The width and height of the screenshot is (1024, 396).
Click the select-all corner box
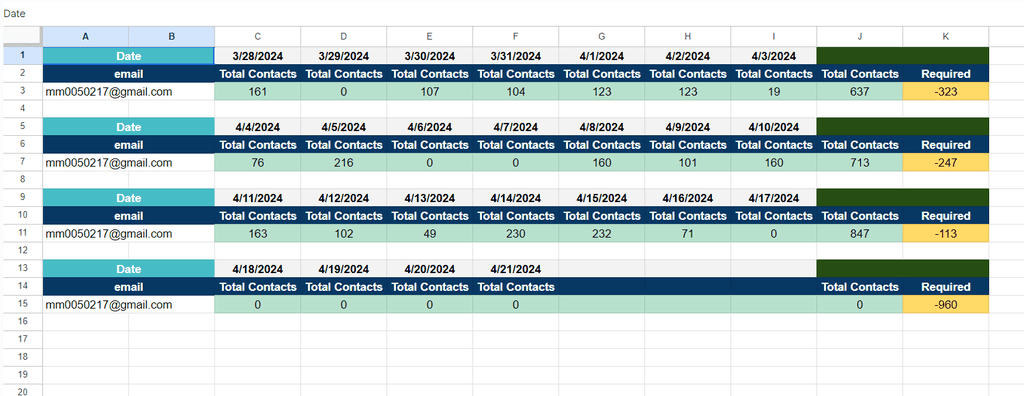click(x=21, y=37)
